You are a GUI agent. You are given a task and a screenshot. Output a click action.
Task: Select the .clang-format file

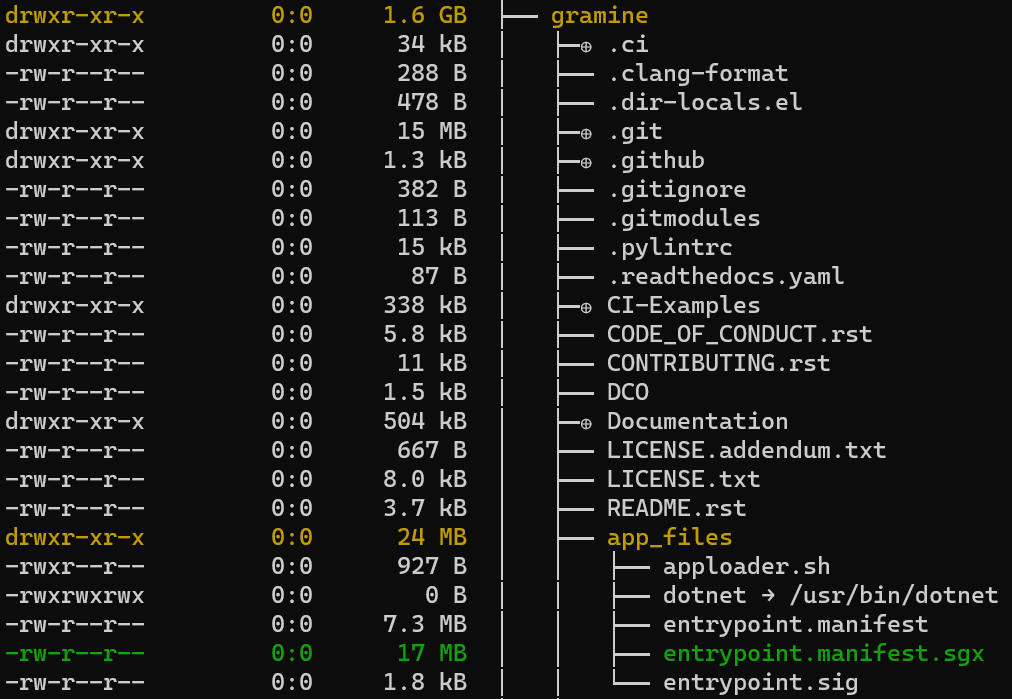pyautogui.click(x=695, y=73)
